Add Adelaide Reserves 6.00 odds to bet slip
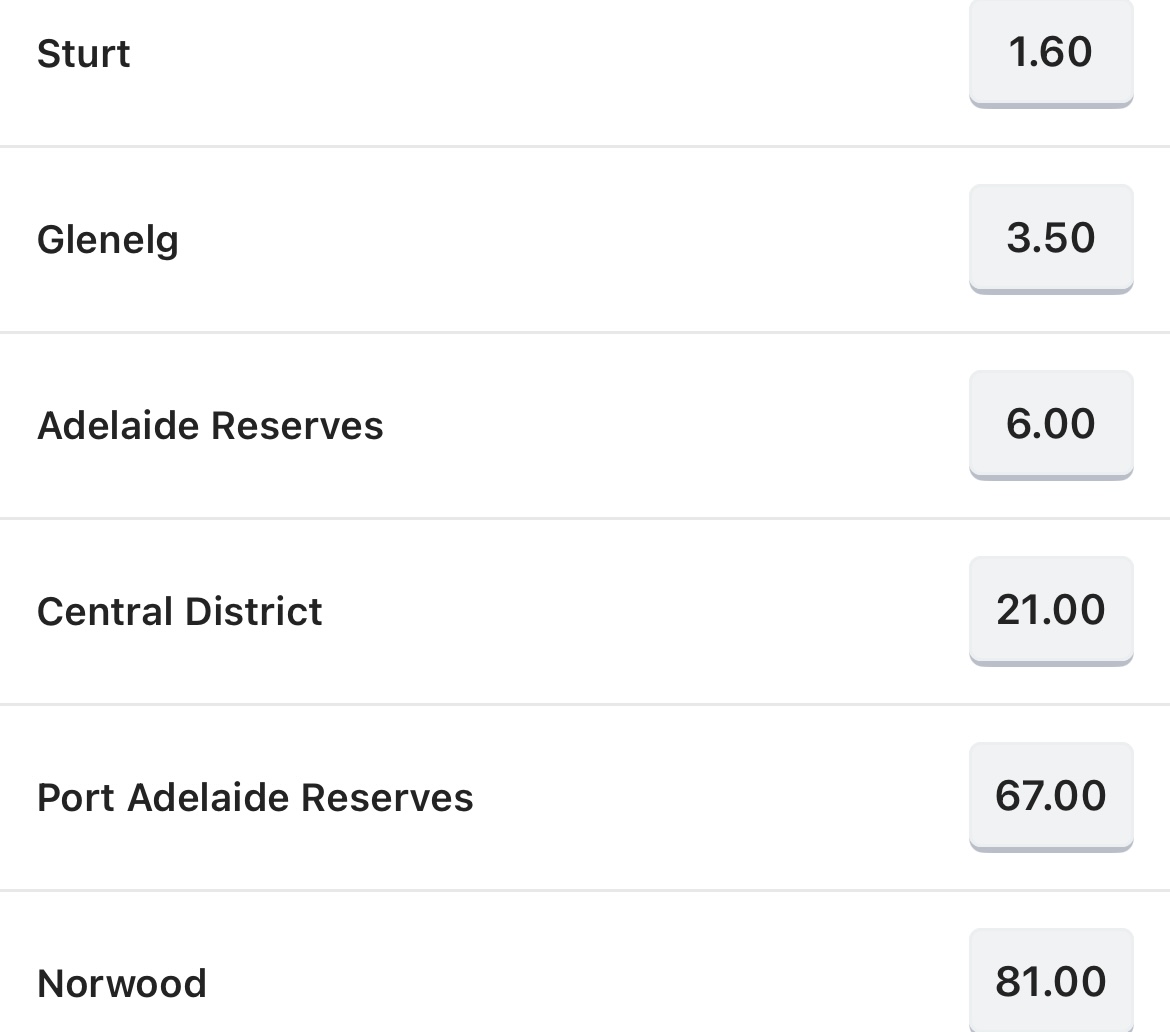 (x=1051, y=425)
